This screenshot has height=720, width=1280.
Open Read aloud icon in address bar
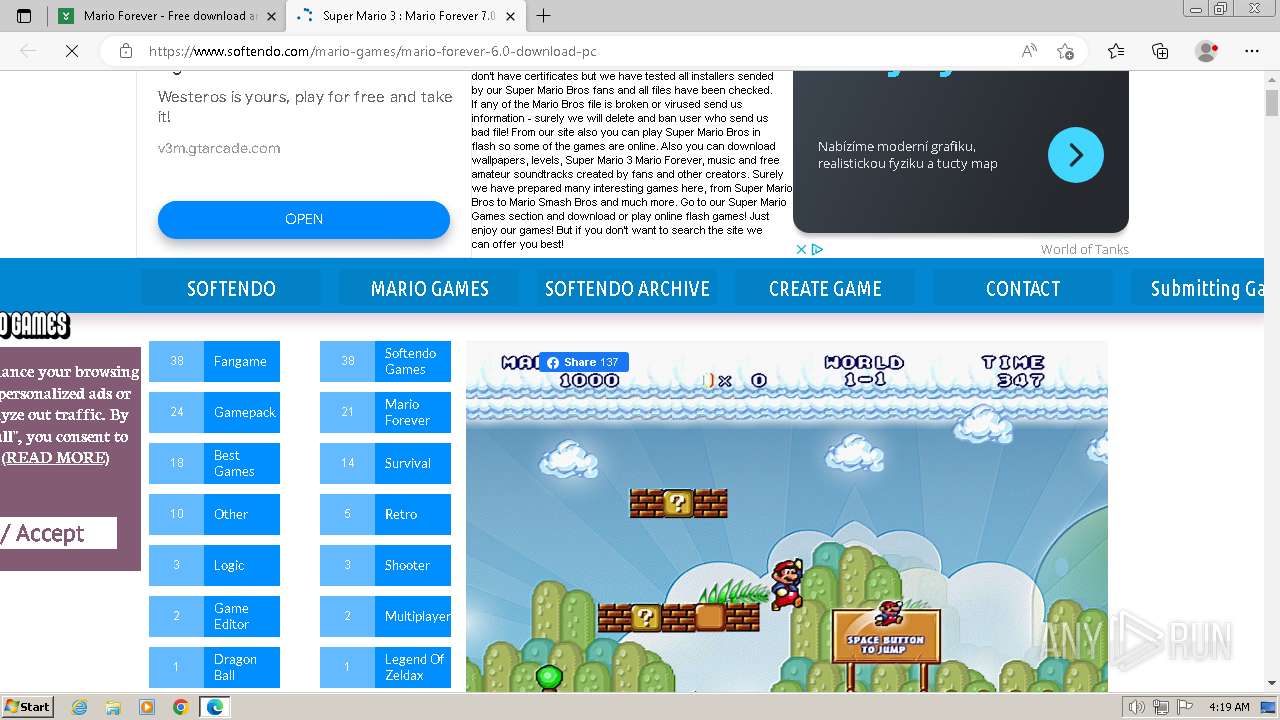pos(1029,51)
